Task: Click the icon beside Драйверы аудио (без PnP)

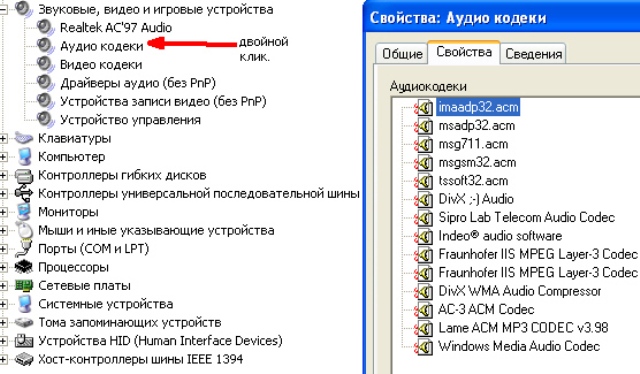Action: pyautogui.click(x=45, y=83)
